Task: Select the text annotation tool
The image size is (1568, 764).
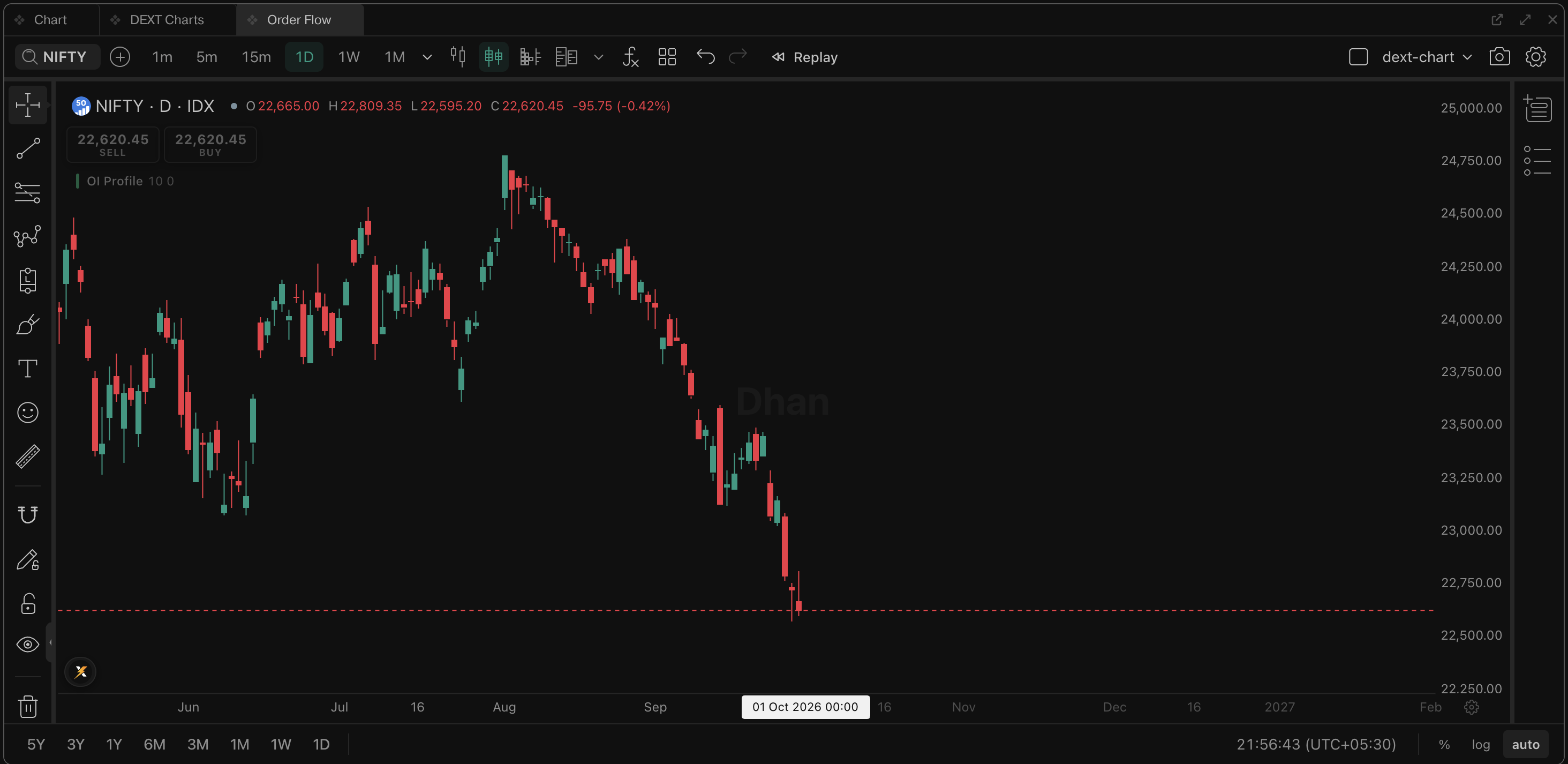Action: (28, 368)
